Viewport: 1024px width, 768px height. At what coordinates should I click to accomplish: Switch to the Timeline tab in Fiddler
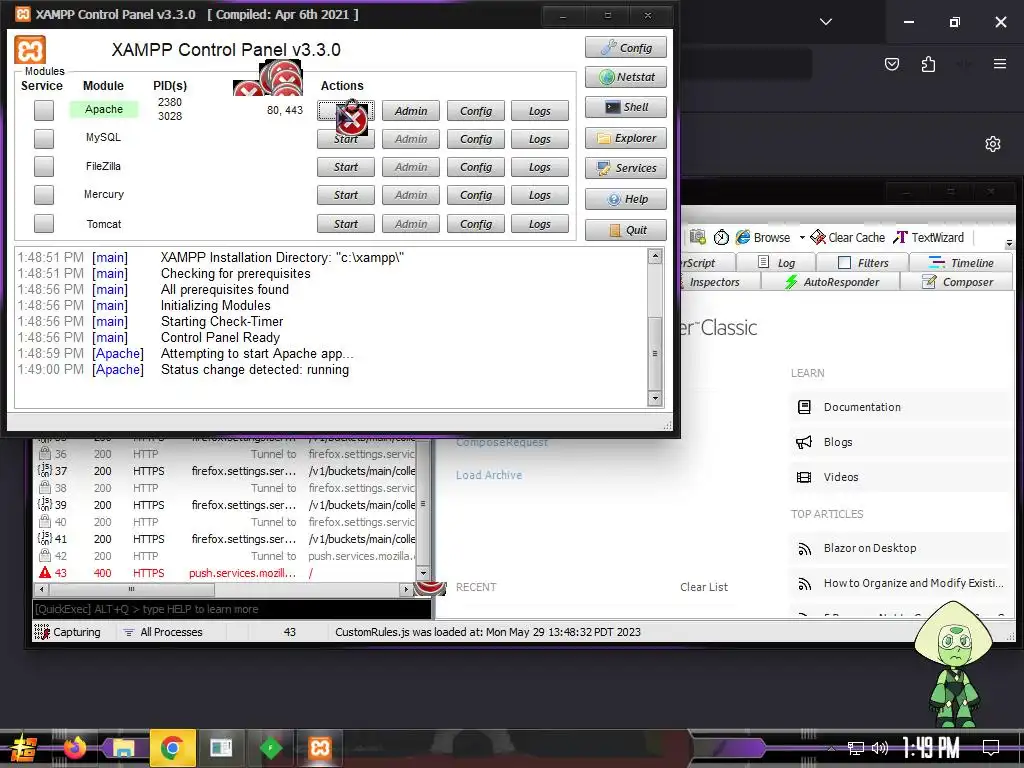pyautogui.click(x=961, y=263)
